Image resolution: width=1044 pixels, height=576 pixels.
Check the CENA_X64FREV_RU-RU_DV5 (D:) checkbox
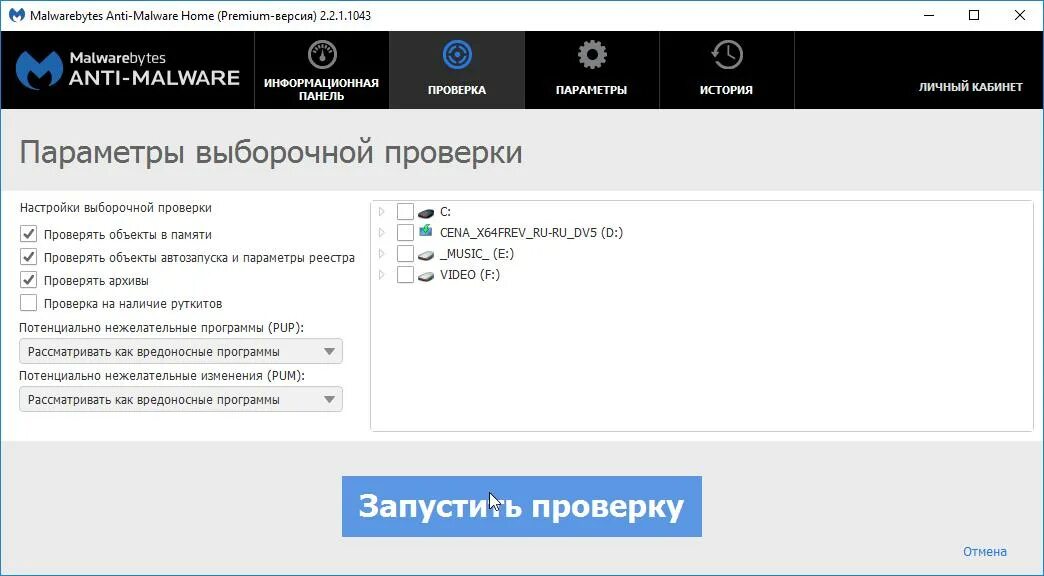pyautogui.click(x=405, y=232)
